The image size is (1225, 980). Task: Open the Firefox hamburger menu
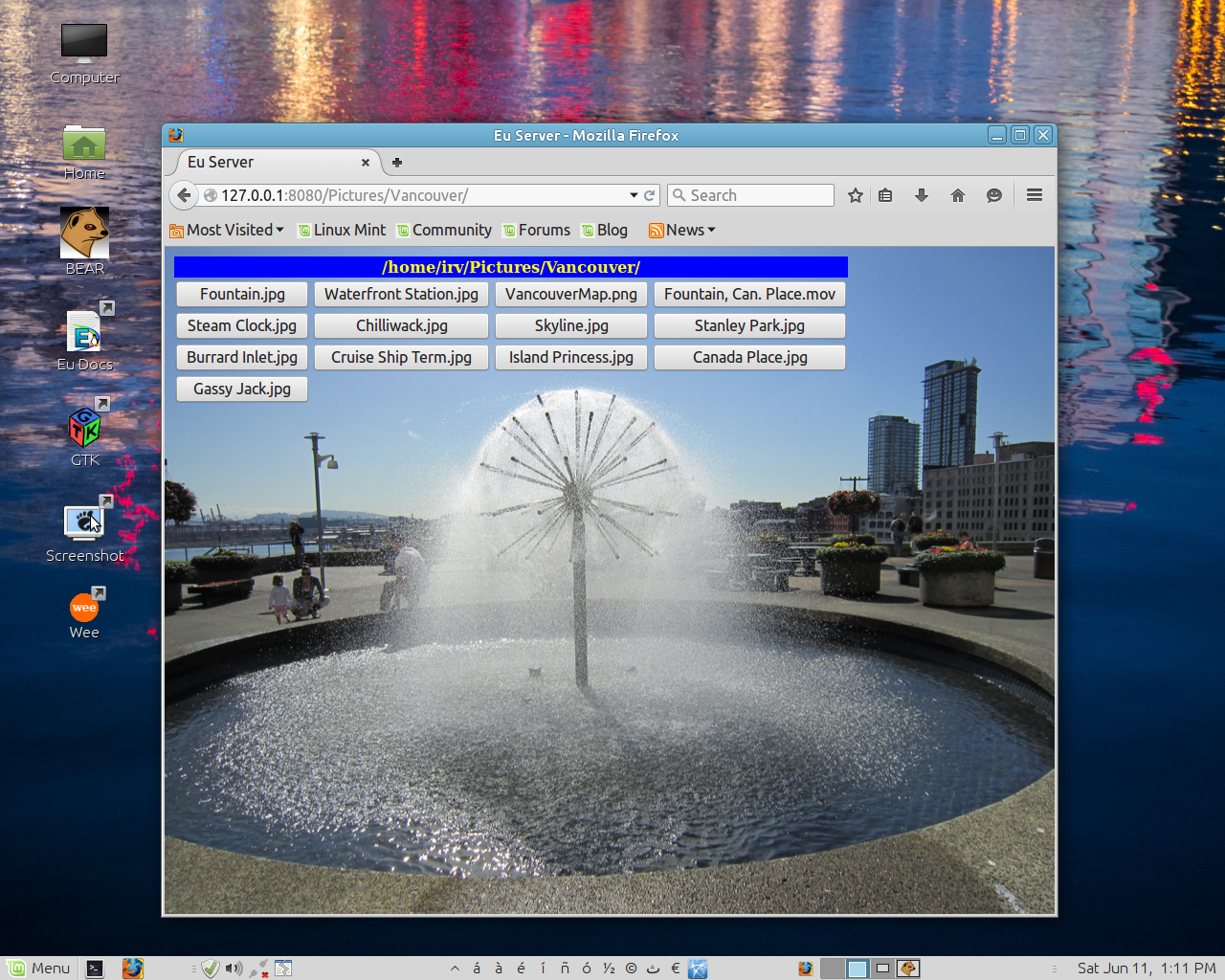1035,195
